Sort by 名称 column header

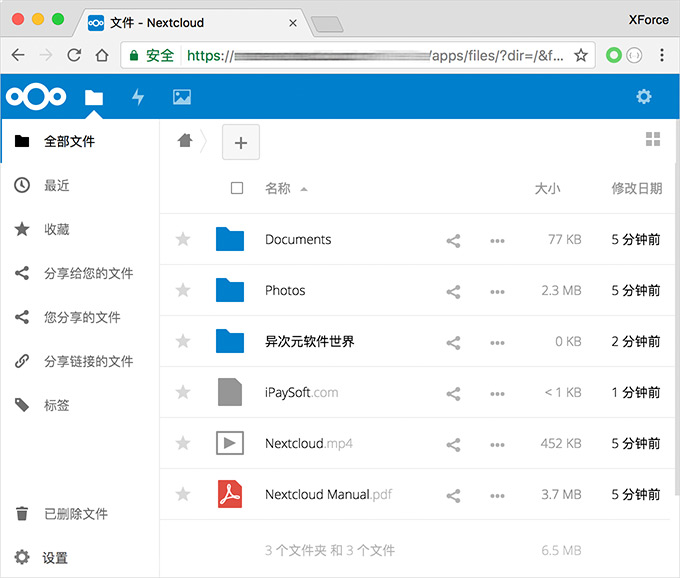tap(278, 188)
